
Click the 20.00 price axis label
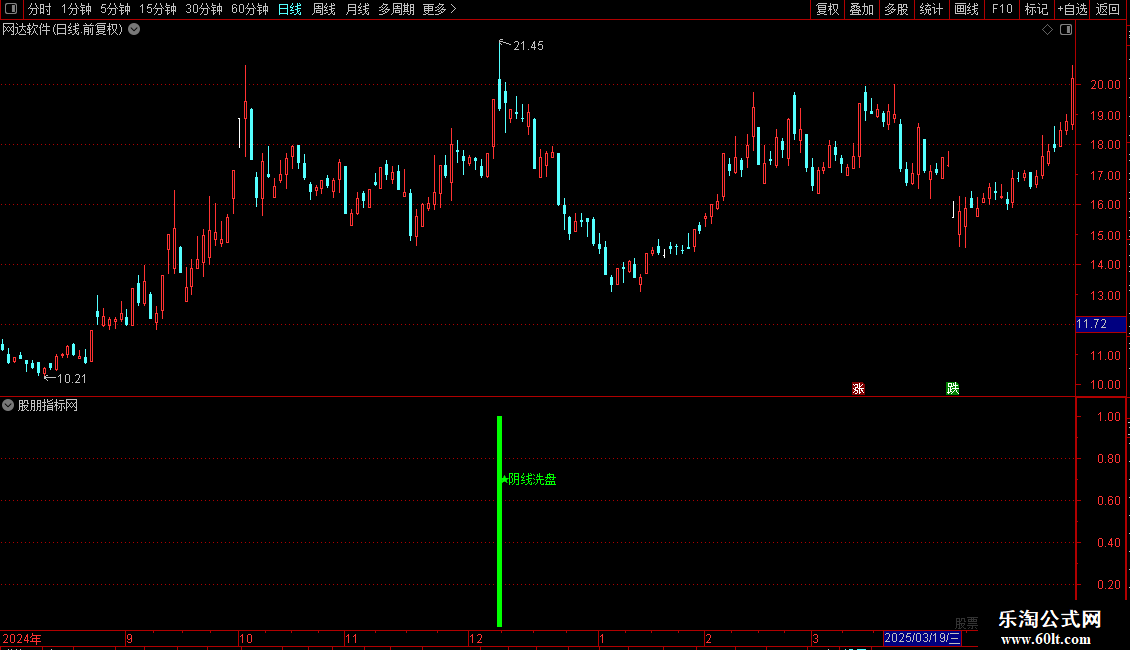(1105, 85)
